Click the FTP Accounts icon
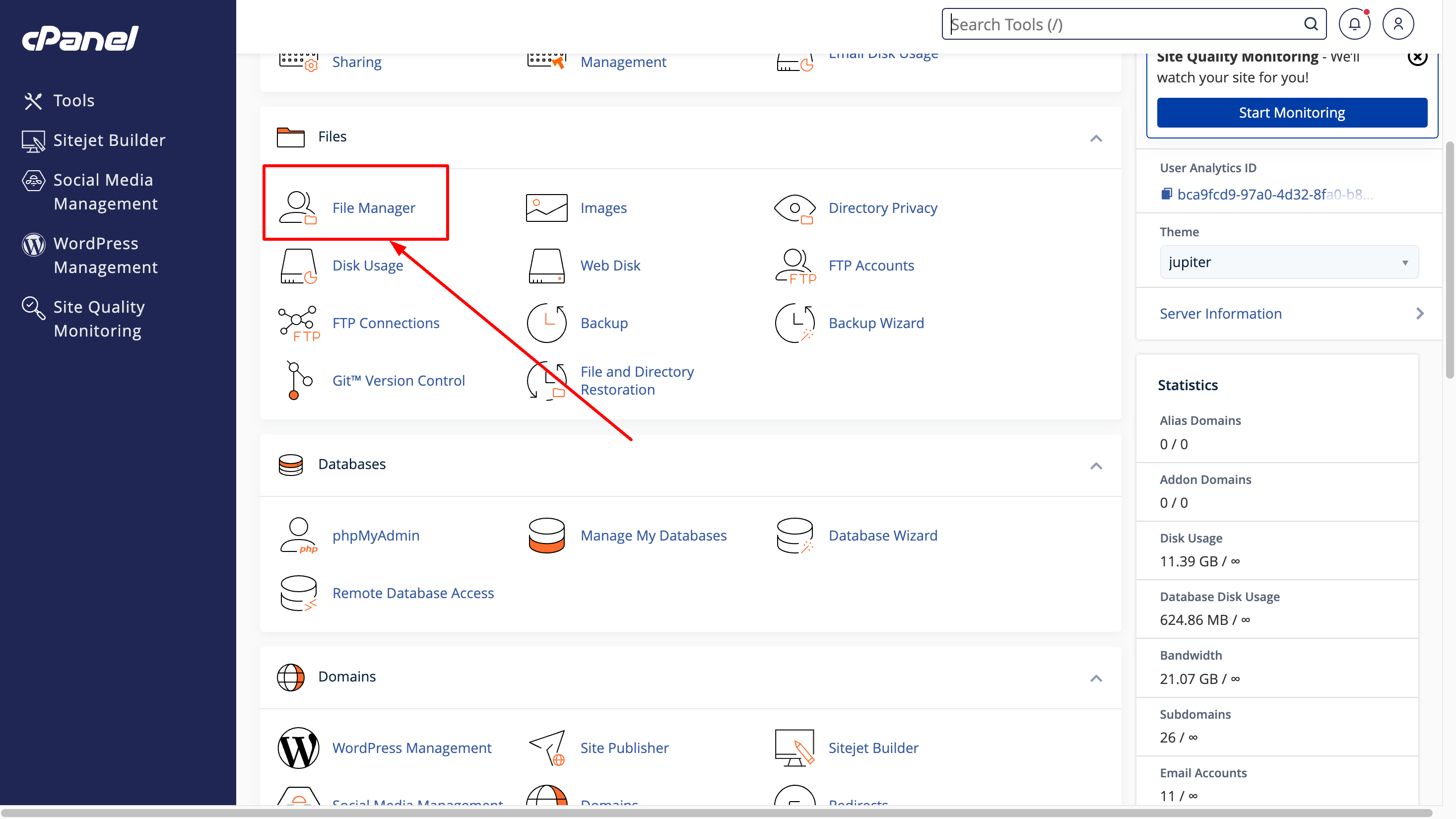Image resolution: width=1456 pixels, height=819 pixels. tap(795, 266)
